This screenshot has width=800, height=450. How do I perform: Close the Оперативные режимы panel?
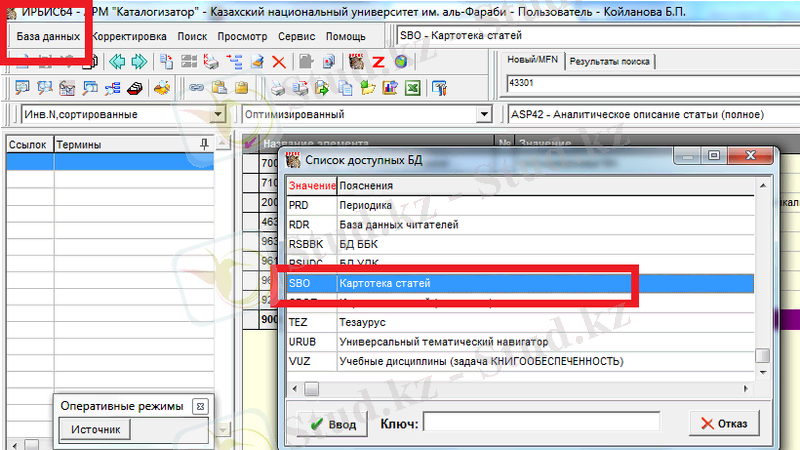tap(200, 407)
